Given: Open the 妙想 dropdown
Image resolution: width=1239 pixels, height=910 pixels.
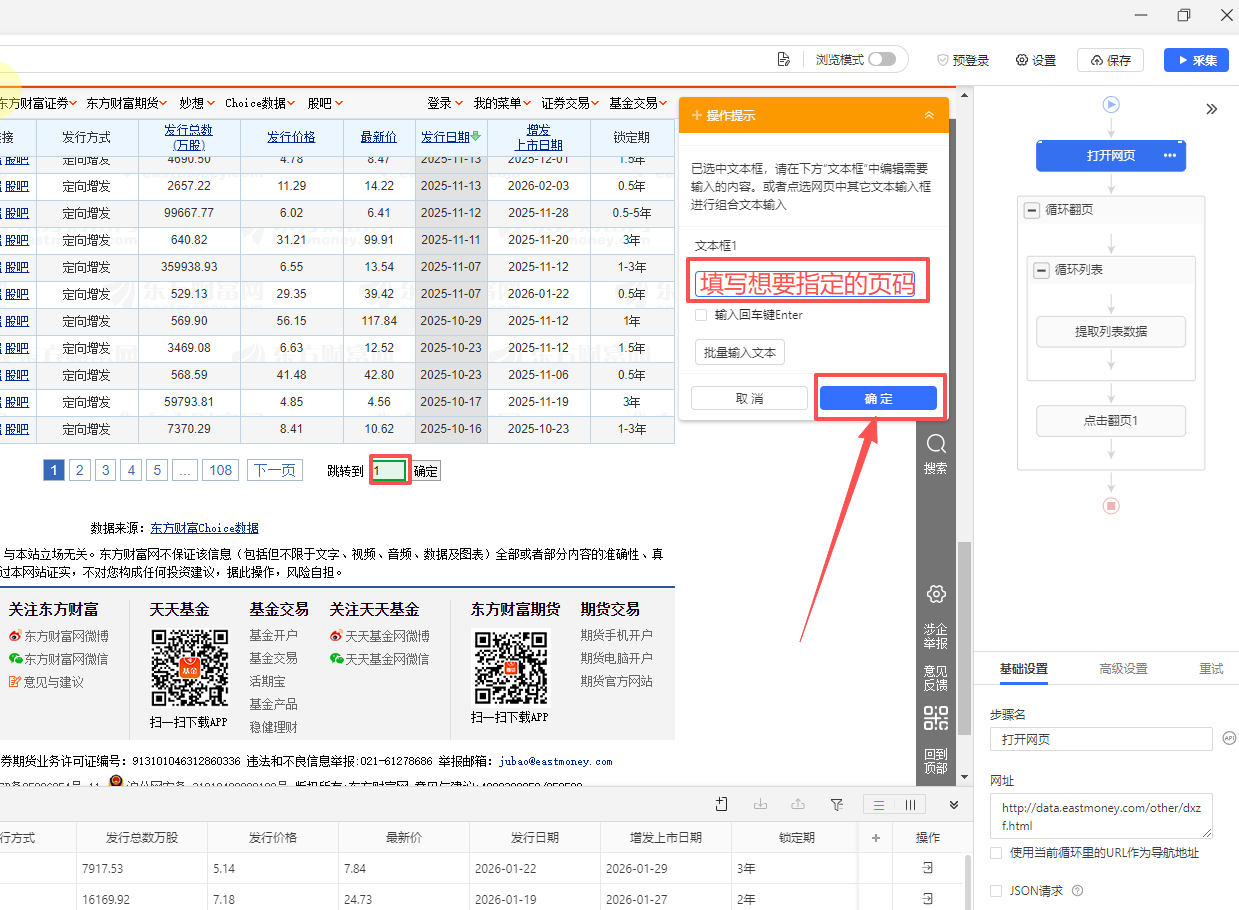Looking at the screenshot, I should (x=197, y=103).
